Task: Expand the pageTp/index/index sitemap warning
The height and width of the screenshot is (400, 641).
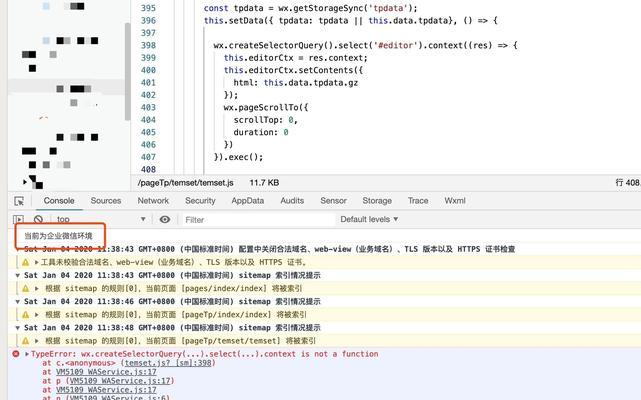Action: (x=37, y=315)
